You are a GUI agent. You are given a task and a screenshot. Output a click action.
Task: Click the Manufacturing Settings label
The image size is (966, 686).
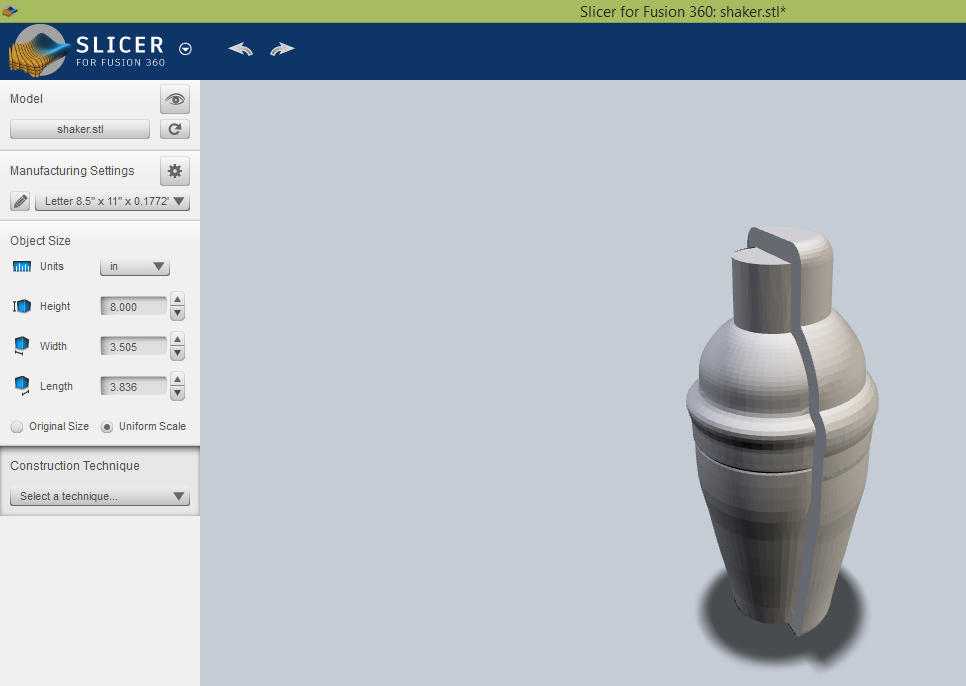click(x=72, y=171)
